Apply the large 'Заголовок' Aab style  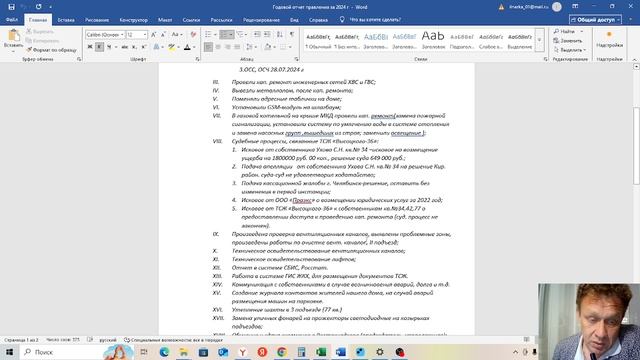(x=433, y=41)
